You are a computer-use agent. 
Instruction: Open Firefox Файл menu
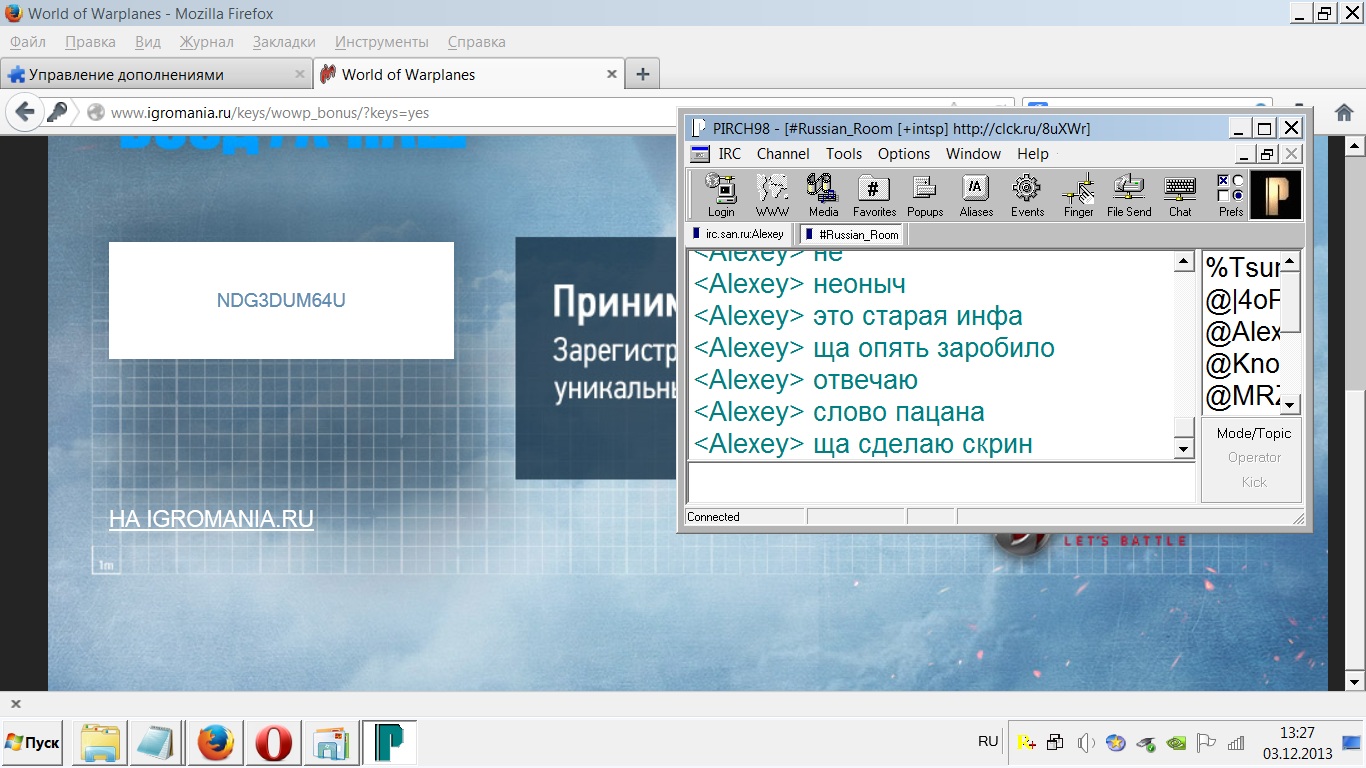coord(28,42)
